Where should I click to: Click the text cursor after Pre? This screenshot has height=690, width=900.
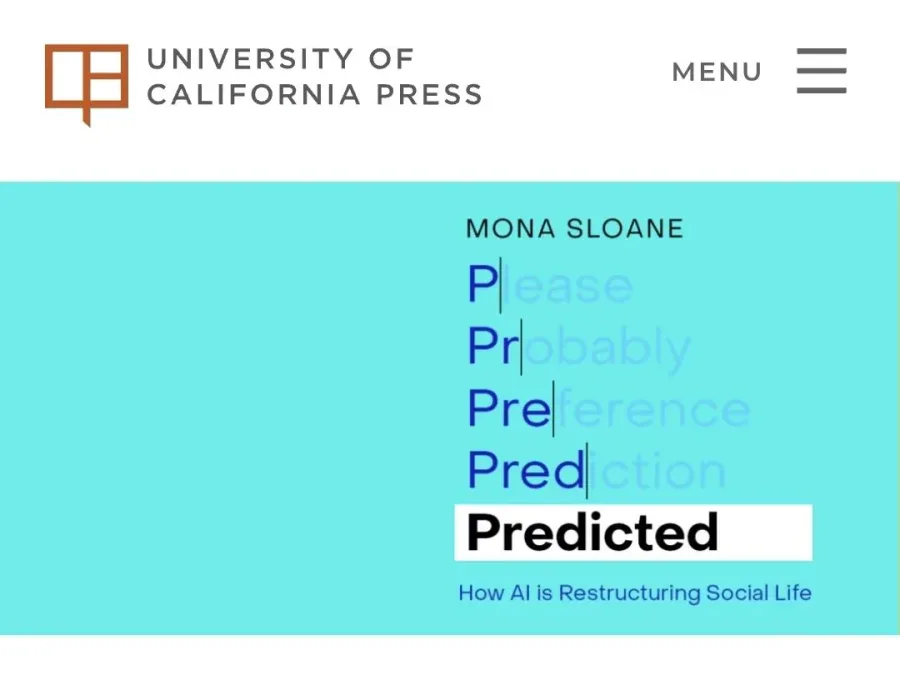553,409
